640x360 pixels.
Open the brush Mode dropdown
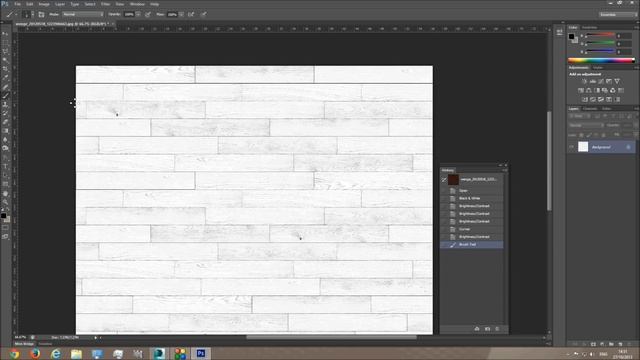tap(83, 14)
